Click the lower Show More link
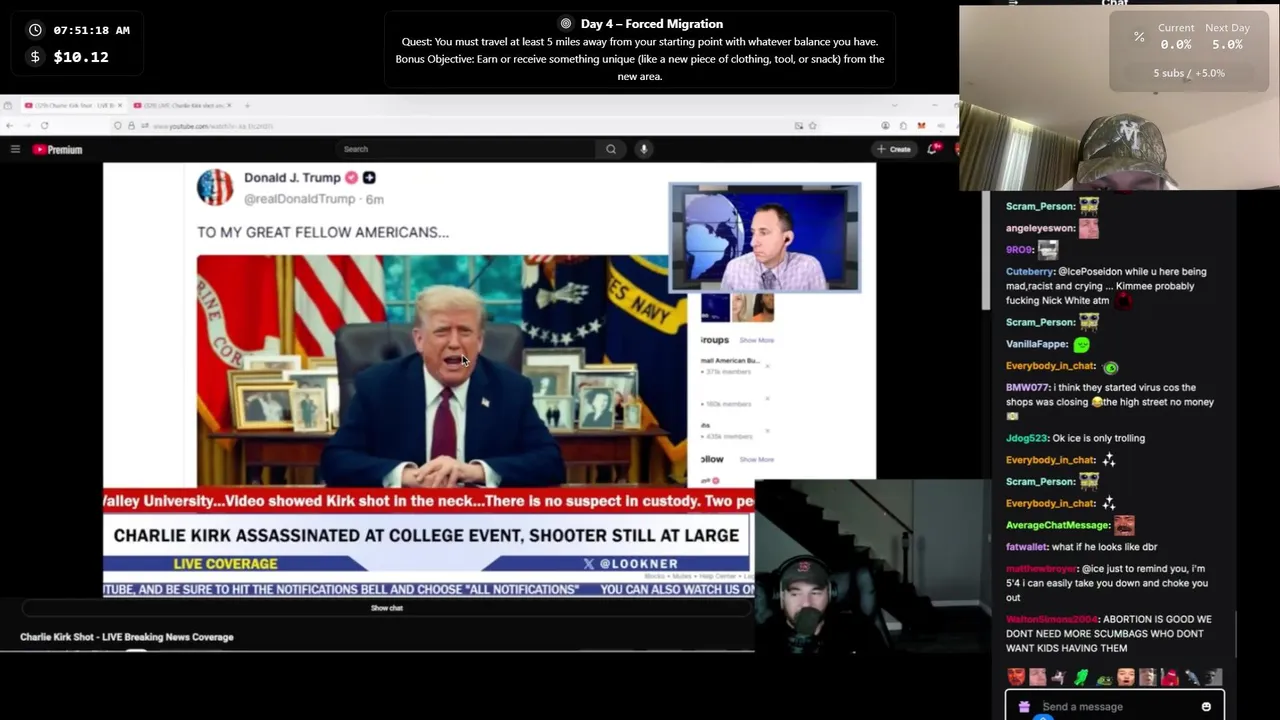Viewport: 1280px width, 720px height. click(757, 460)
